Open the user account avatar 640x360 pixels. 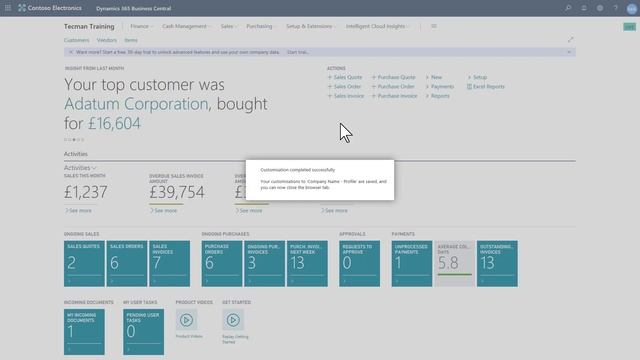(631, 8)
